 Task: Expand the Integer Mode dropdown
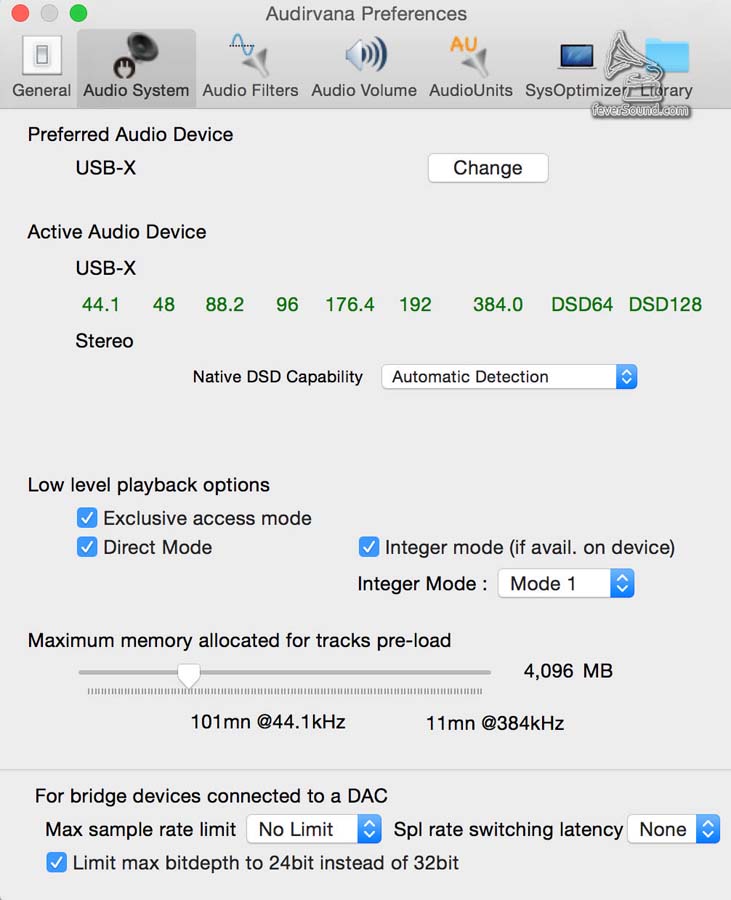click(x=566, y=584)
